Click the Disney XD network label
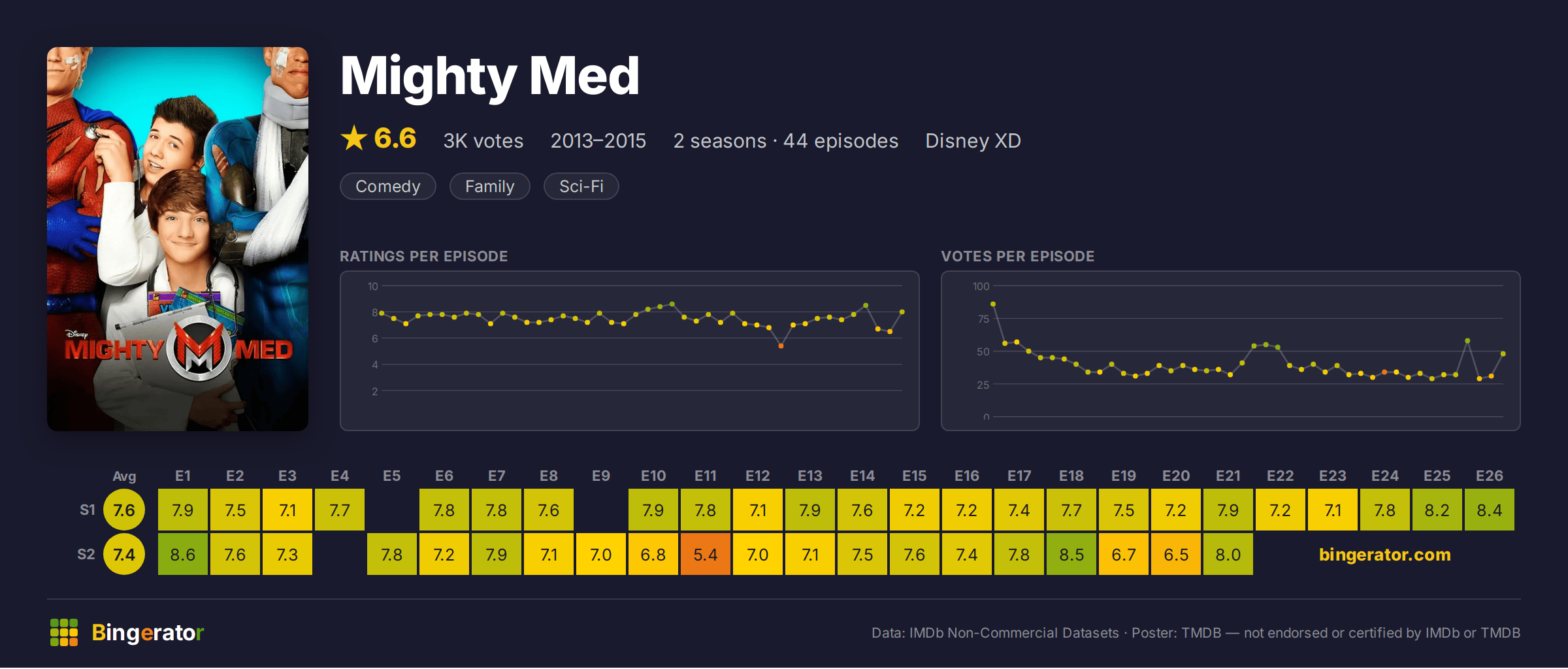This screenshot has width=1568, height=669. [973, 140]
